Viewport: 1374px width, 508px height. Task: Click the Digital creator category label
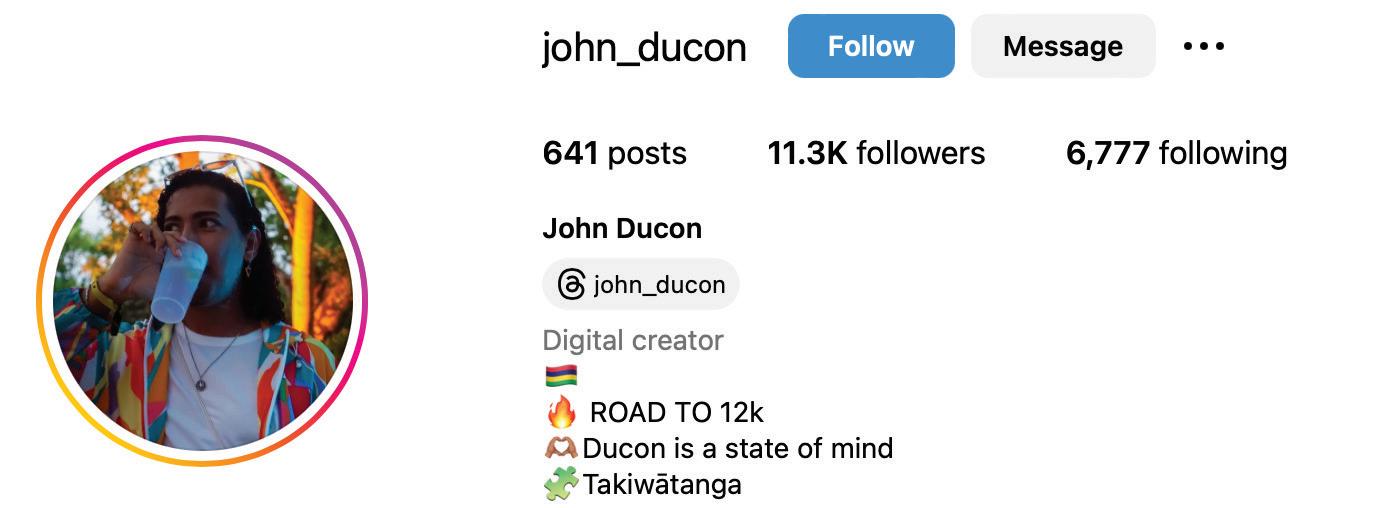tap(633, 341)
